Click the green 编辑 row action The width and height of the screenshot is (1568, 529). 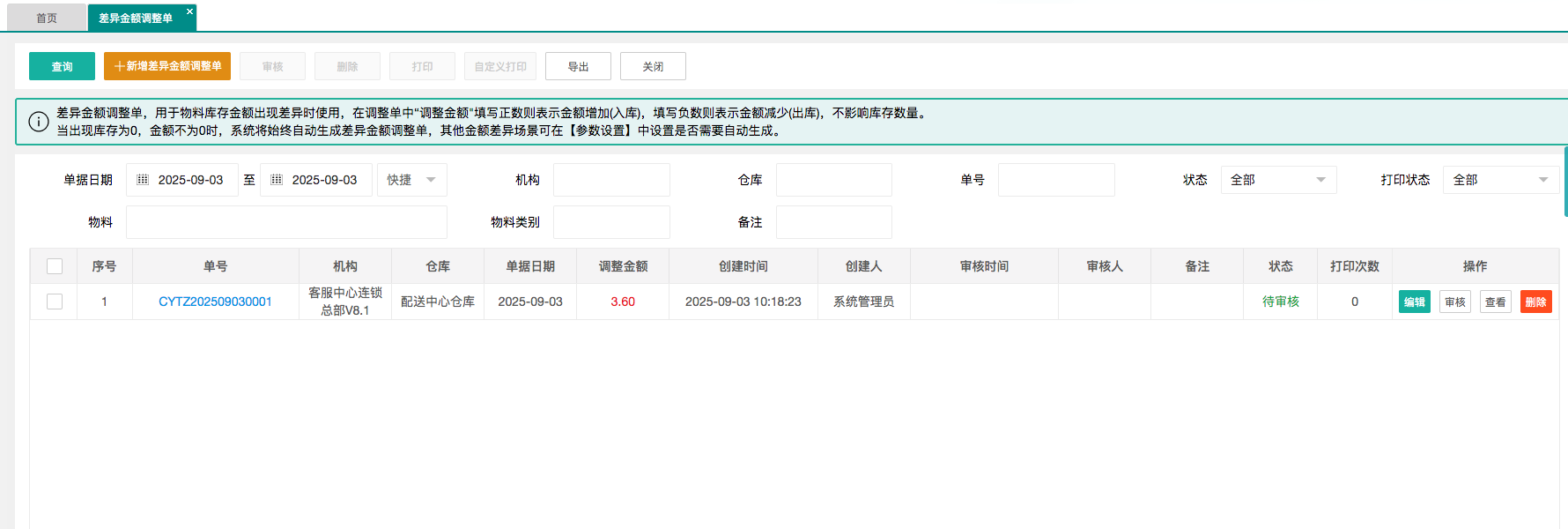pos(1414,302)
